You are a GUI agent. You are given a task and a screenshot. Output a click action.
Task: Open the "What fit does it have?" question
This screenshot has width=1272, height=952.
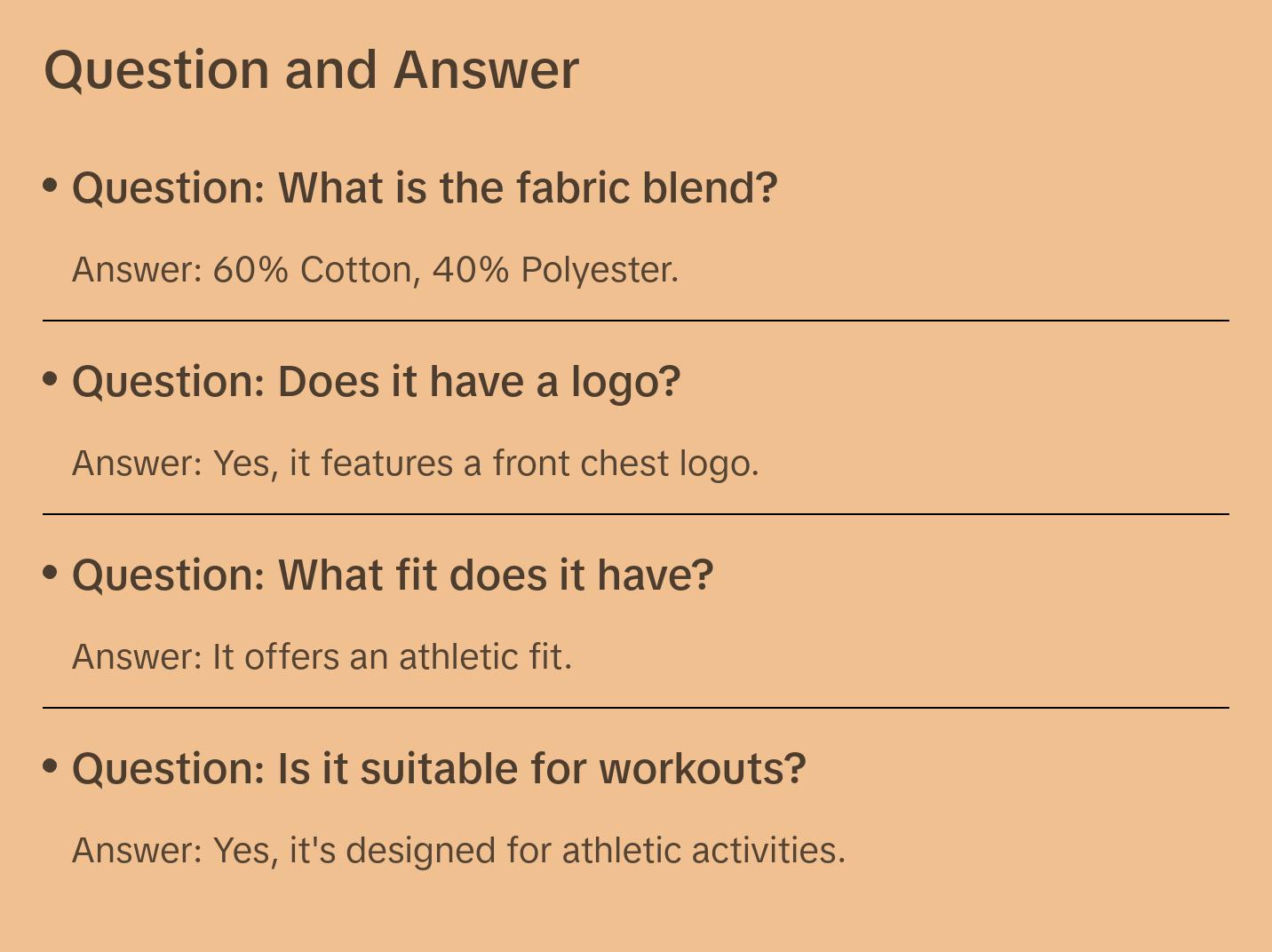393,575
